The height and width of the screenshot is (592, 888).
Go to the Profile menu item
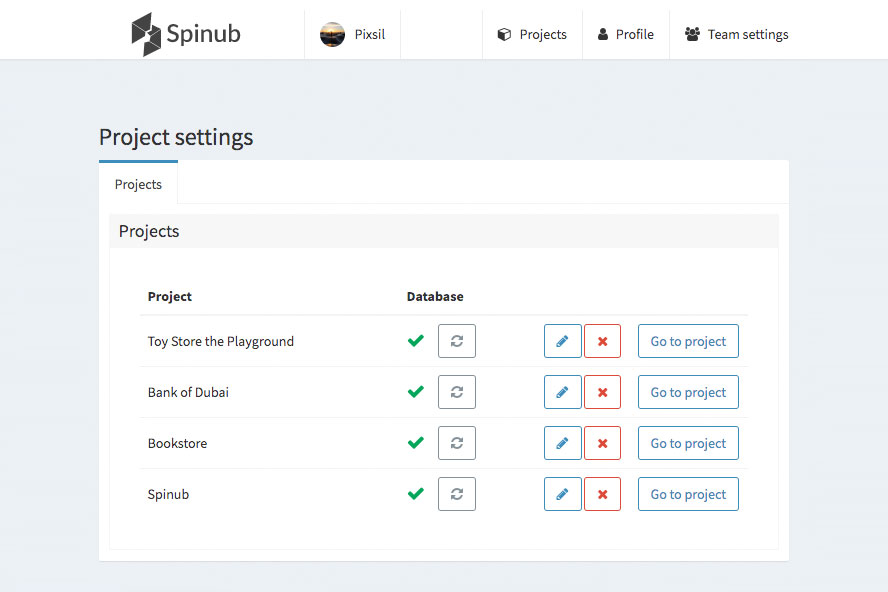coord(625,34)
